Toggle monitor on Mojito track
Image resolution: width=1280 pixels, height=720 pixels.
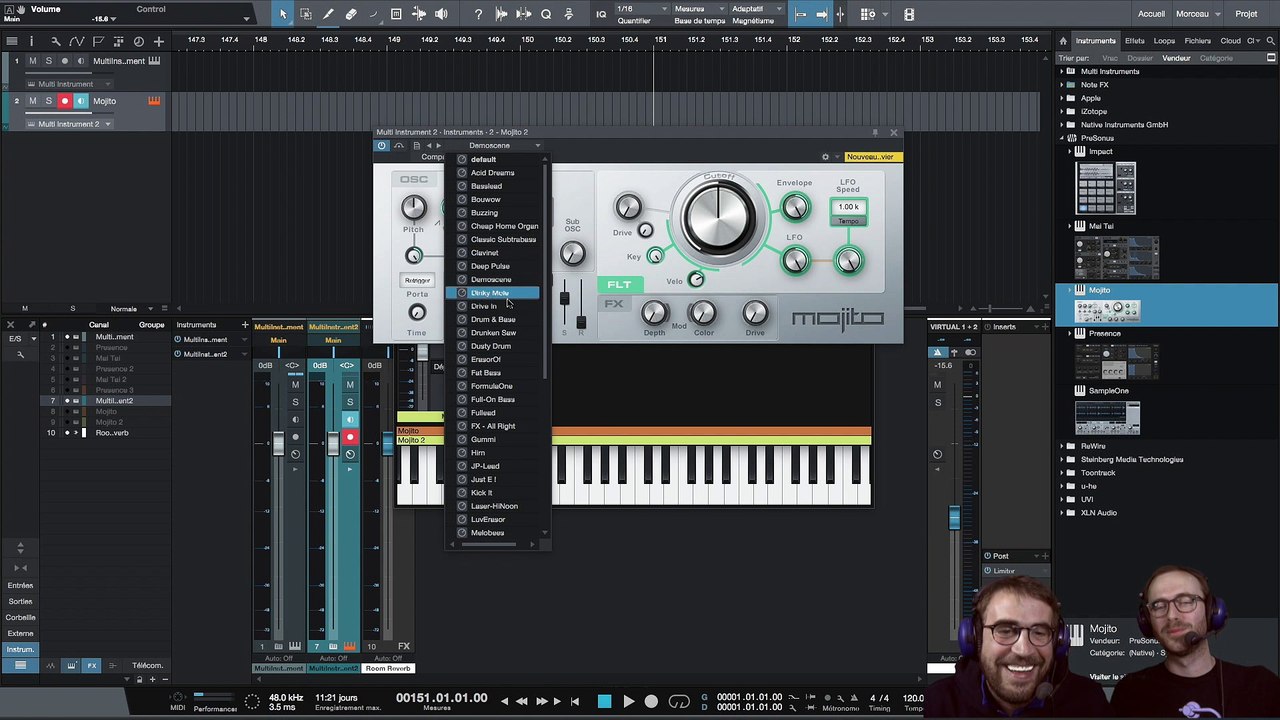click(x=81, y=101)
